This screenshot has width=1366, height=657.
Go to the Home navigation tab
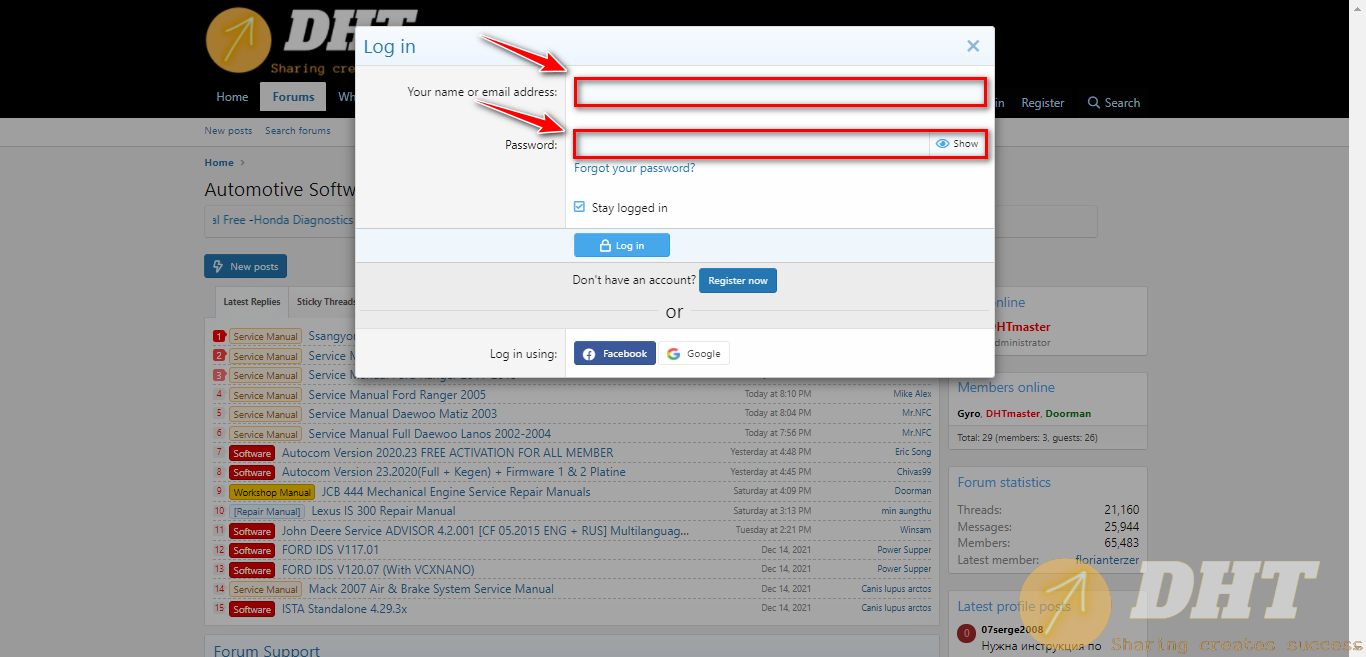(232, 97)
